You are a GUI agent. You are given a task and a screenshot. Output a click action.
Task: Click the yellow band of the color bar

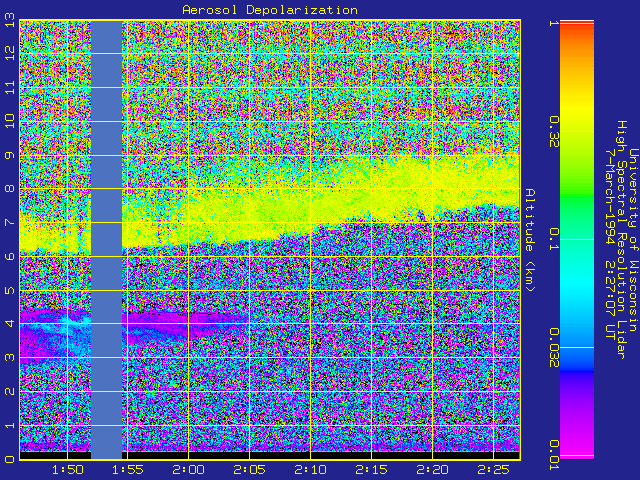click(577, 110)
